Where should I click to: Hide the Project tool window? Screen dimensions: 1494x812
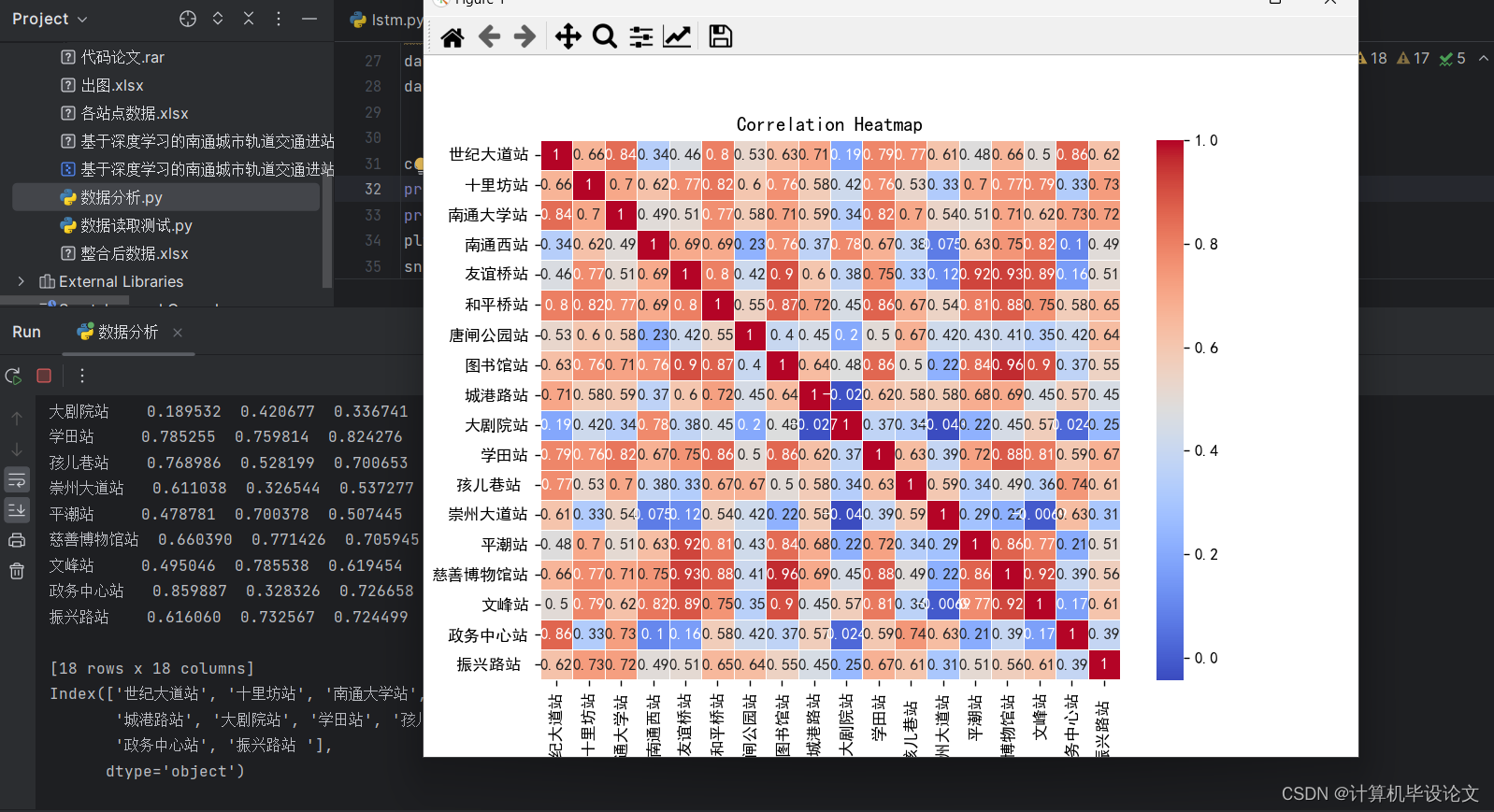pyautogui.click(x=309, y=19)
